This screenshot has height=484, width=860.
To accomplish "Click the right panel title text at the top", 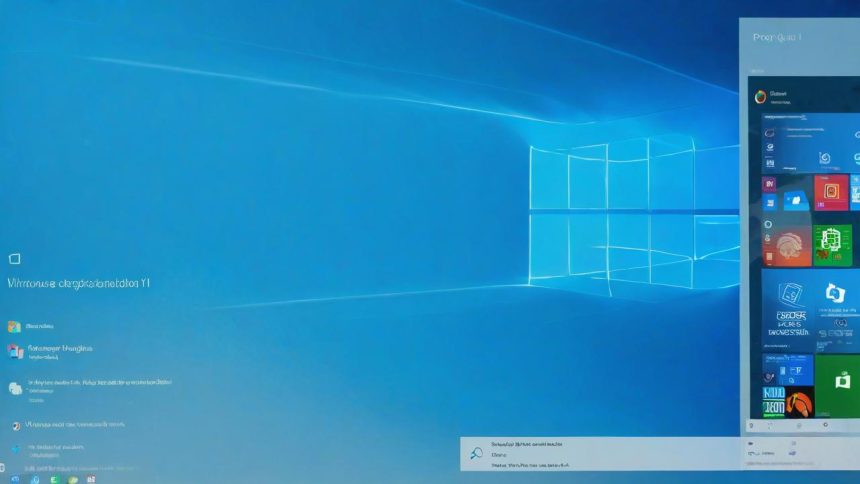I will [x=777, y=37].
